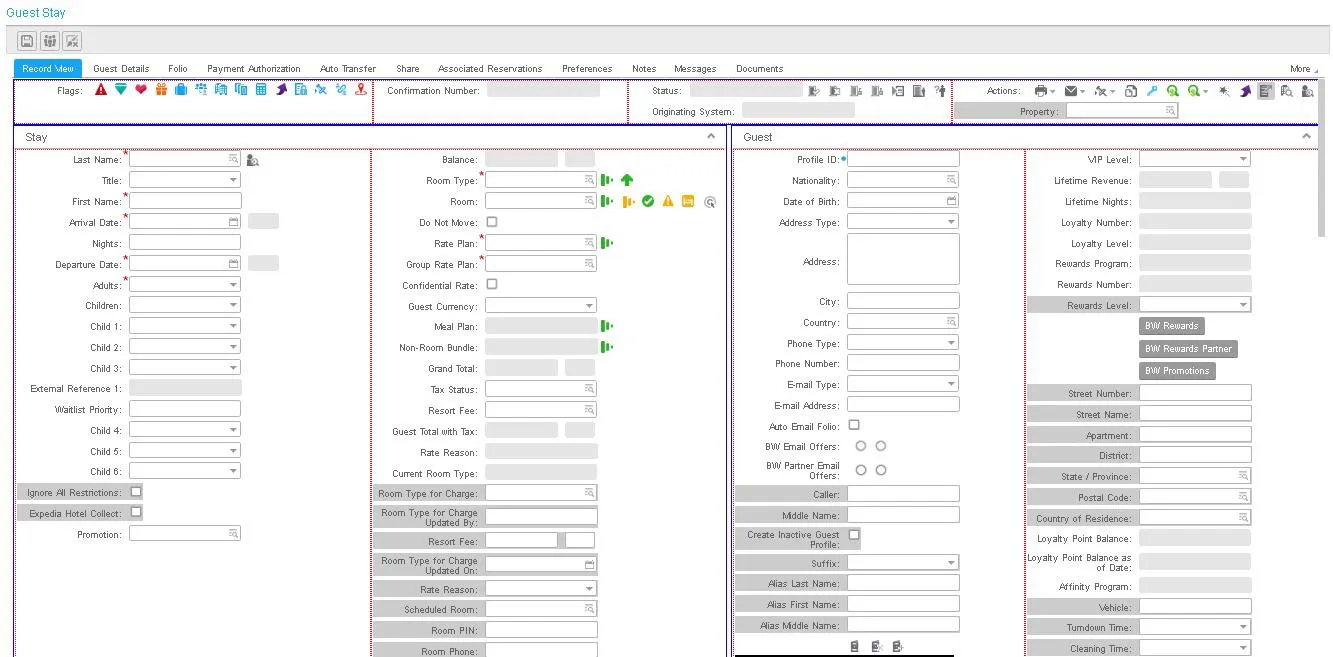Check Ignore All Restrictions
Image resolution: width=1333 pixels, height=657 pixels.
coord(136,492)
